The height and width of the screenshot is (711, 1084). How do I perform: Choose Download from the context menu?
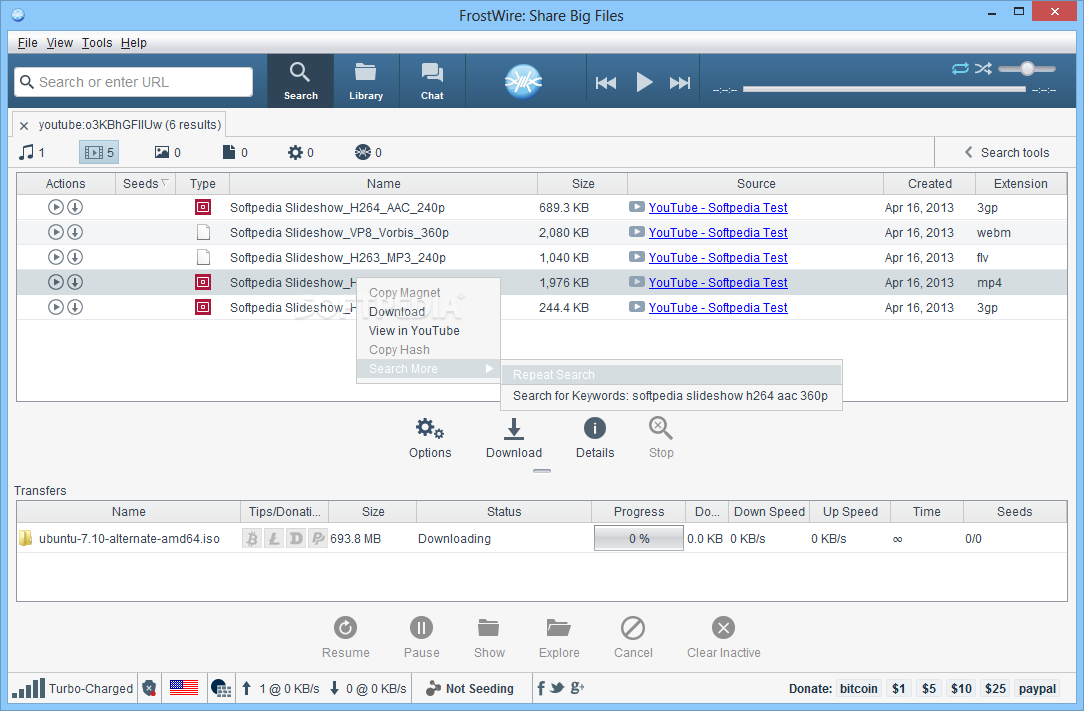point(428,312)
